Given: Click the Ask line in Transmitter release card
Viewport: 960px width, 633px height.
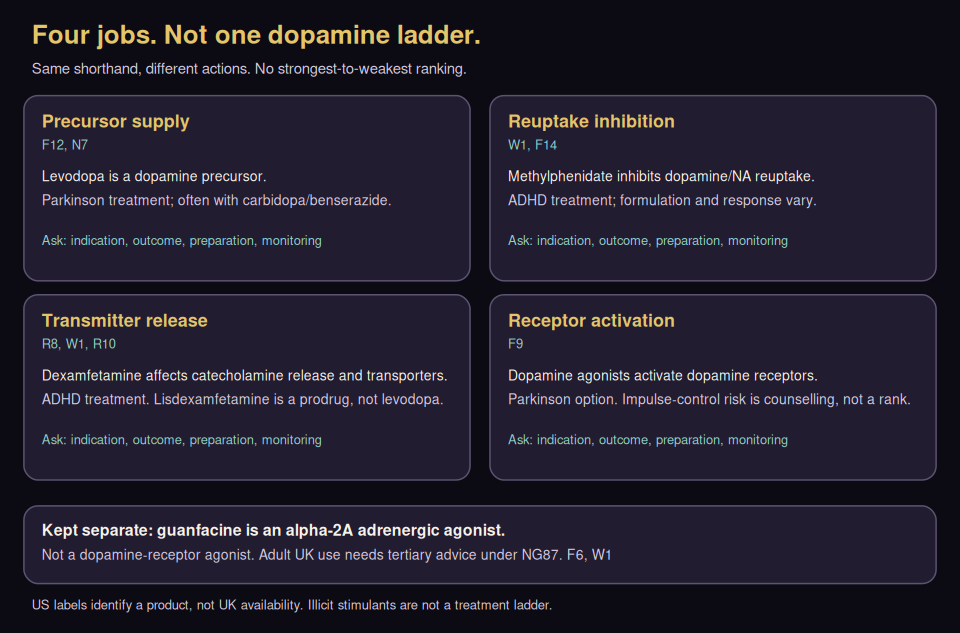Looking at the screenshot, I should pyautogui.click(x=181, y=440).
